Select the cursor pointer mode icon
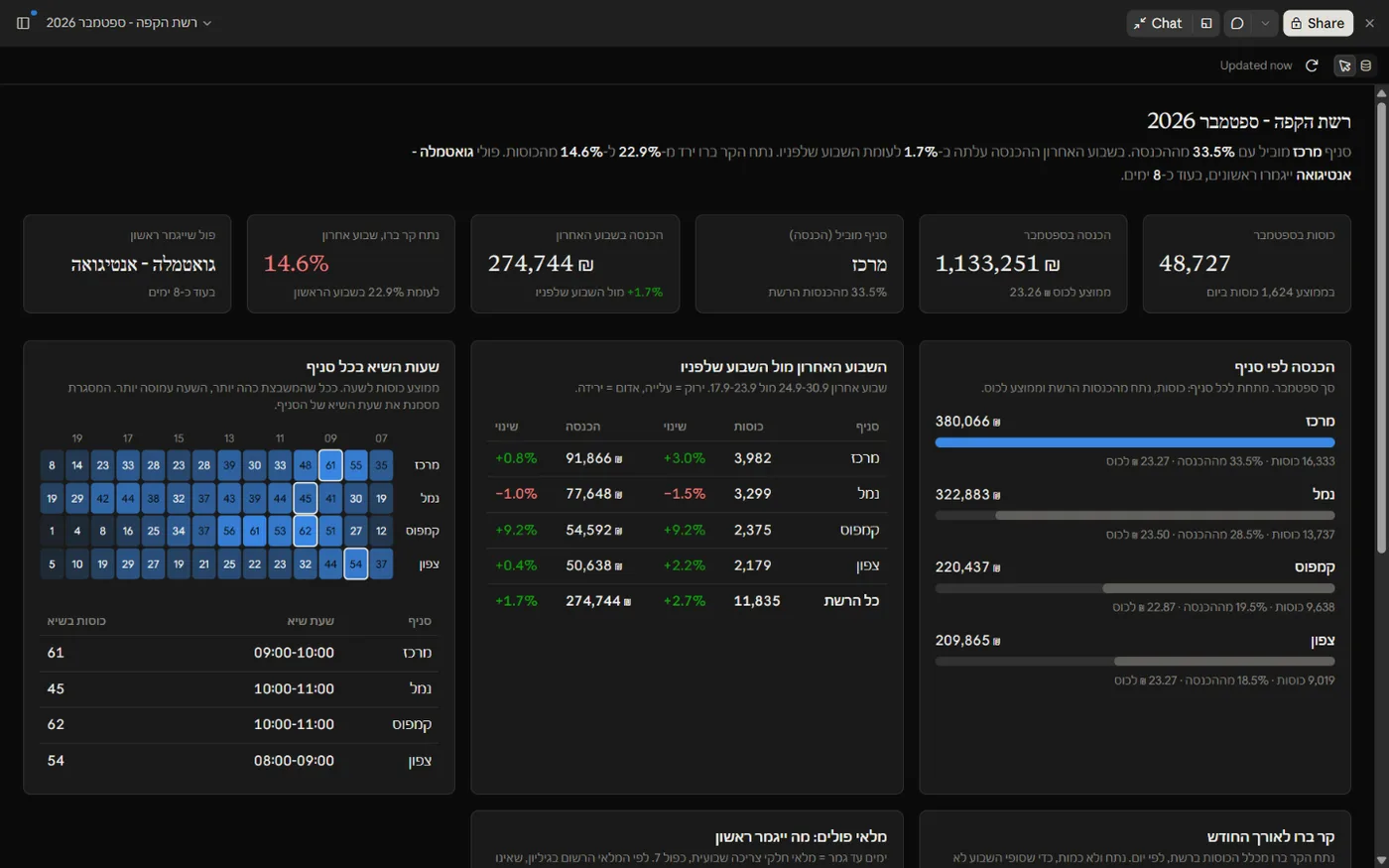1389x868 pixels. [1344, 65]
